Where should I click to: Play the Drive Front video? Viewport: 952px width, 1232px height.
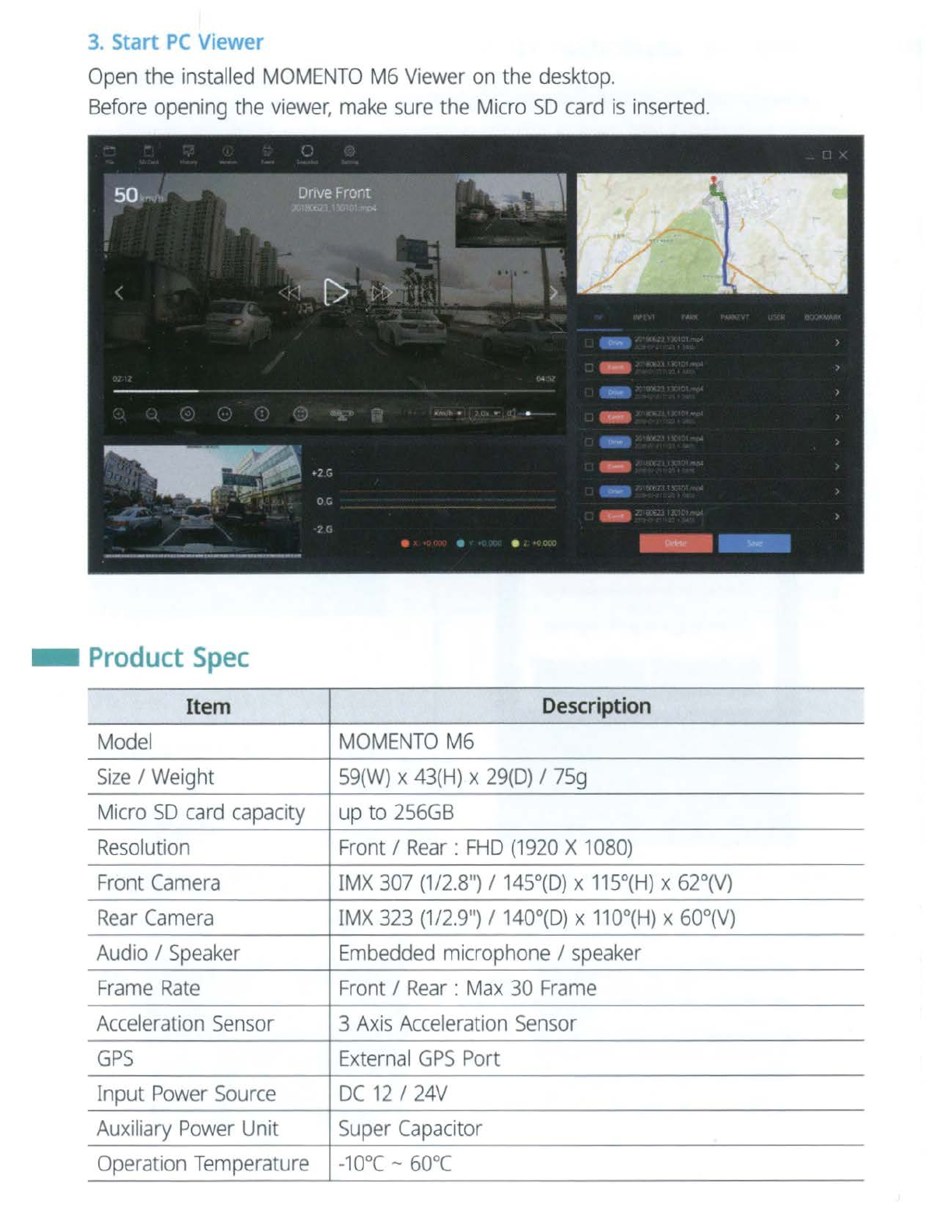pyautogui.click(x=335, y=292)
